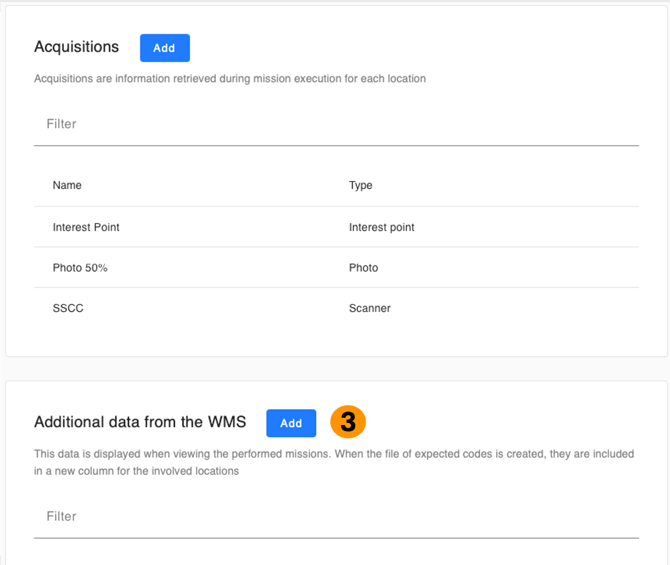Click the Photo type cell
Image resolution: width=670 pixels, height=565 pixels.
pyautogui.click(x=363, y=268)
